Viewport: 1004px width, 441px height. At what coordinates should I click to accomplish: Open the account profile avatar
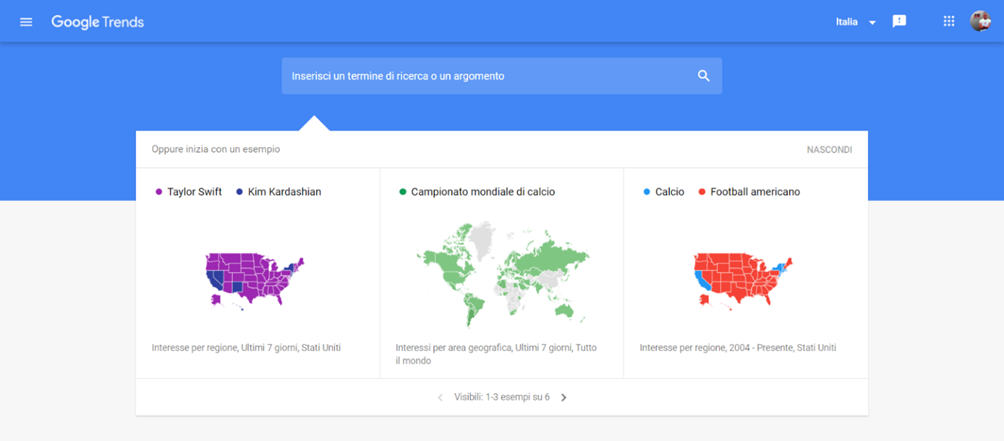(x=980, y=21)
